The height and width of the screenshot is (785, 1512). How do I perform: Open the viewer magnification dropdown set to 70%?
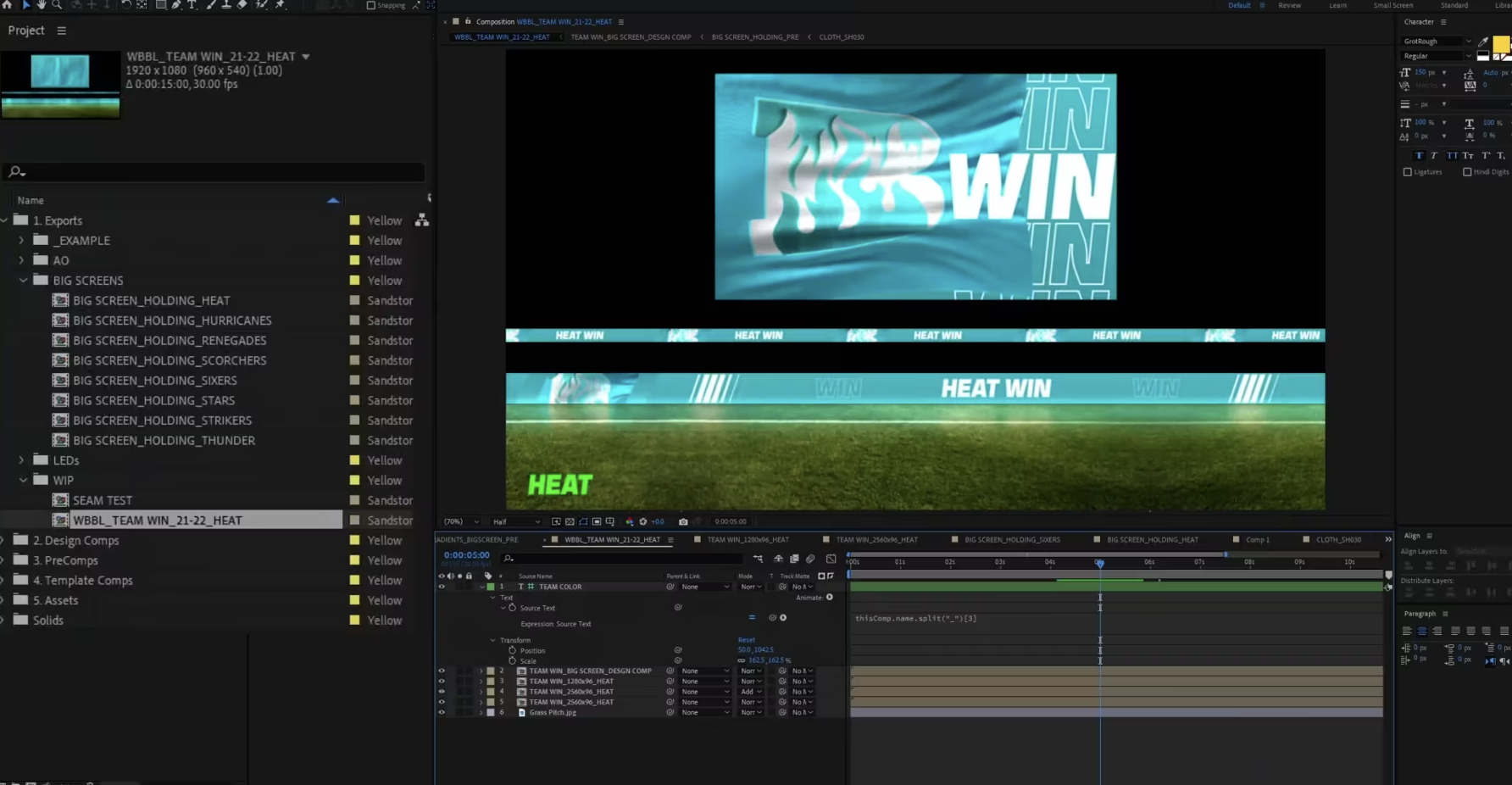point(462,521)
